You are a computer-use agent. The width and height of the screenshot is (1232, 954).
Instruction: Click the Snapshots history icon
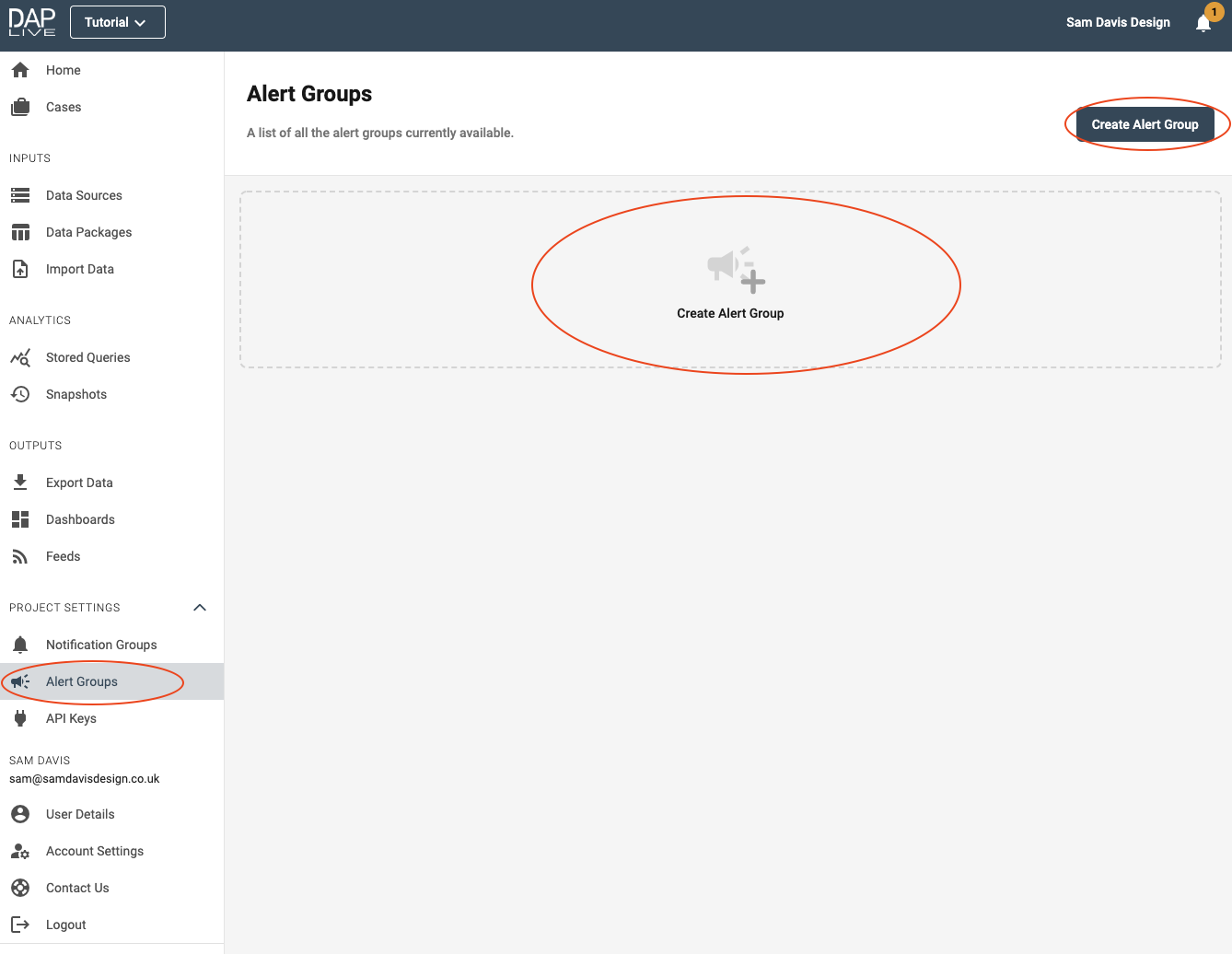point(20,394)
